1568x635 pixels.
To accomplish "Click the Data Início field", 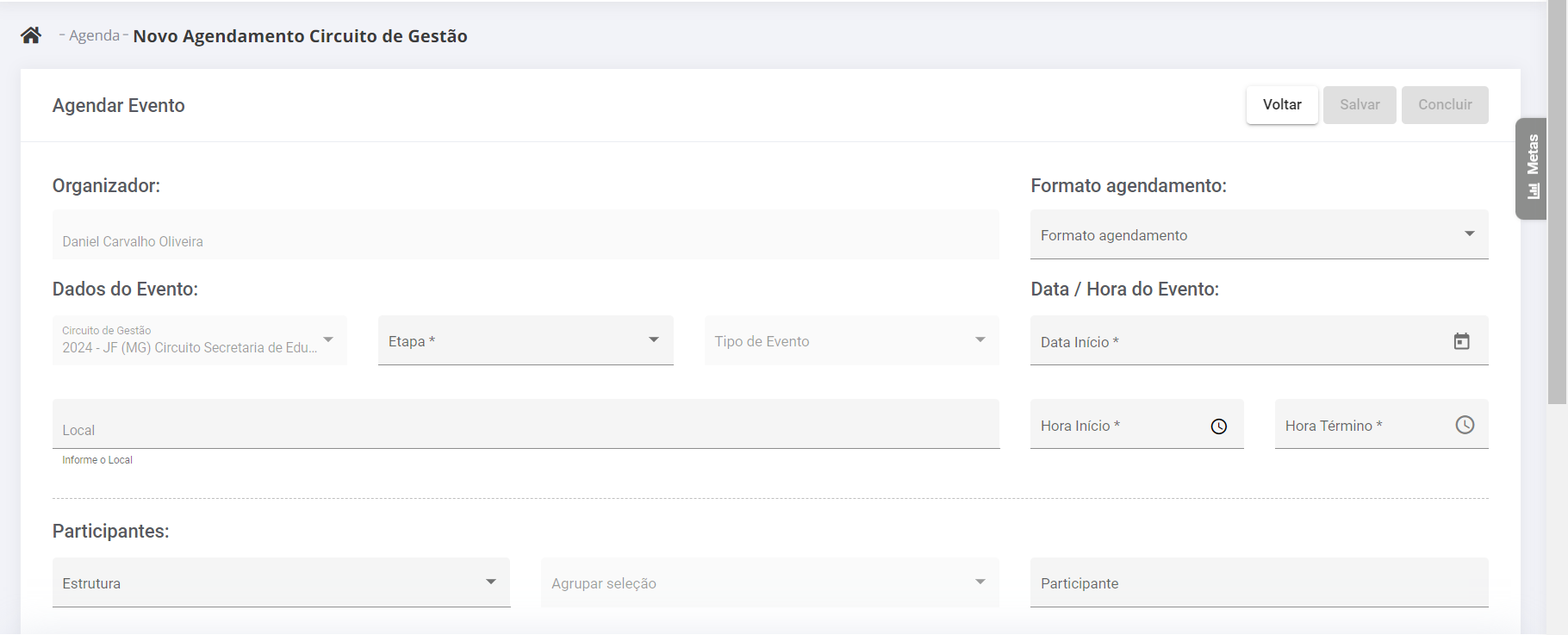I will (1259, 340).
